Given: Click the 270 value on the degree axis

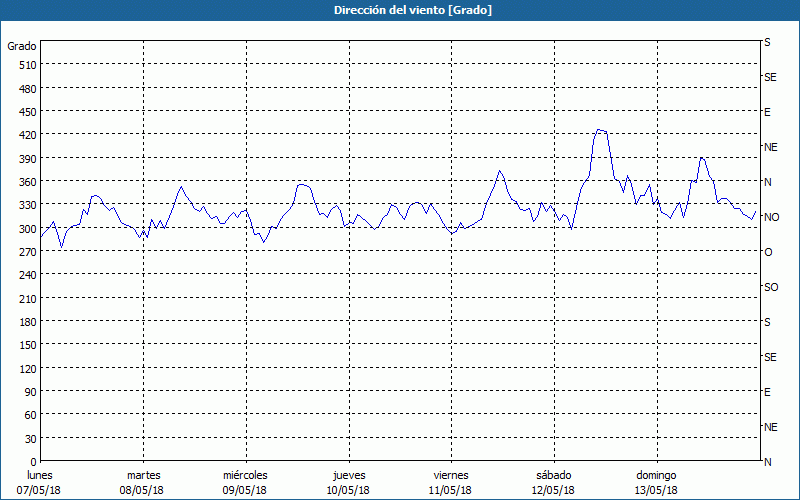Looking at the screenshot, I should coord(29,252).
